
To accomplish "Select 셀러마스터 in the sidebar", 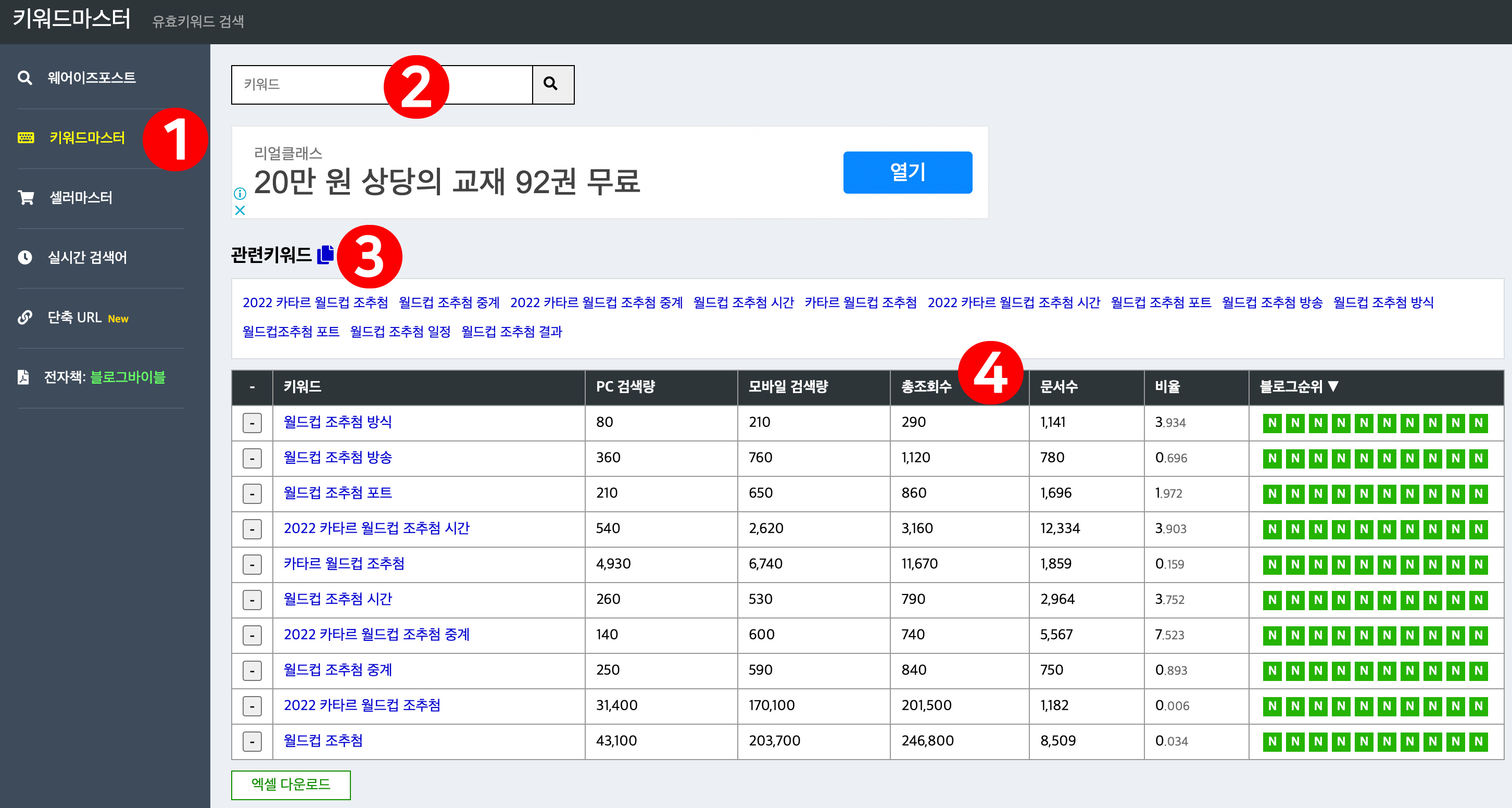I will point(80,198).
